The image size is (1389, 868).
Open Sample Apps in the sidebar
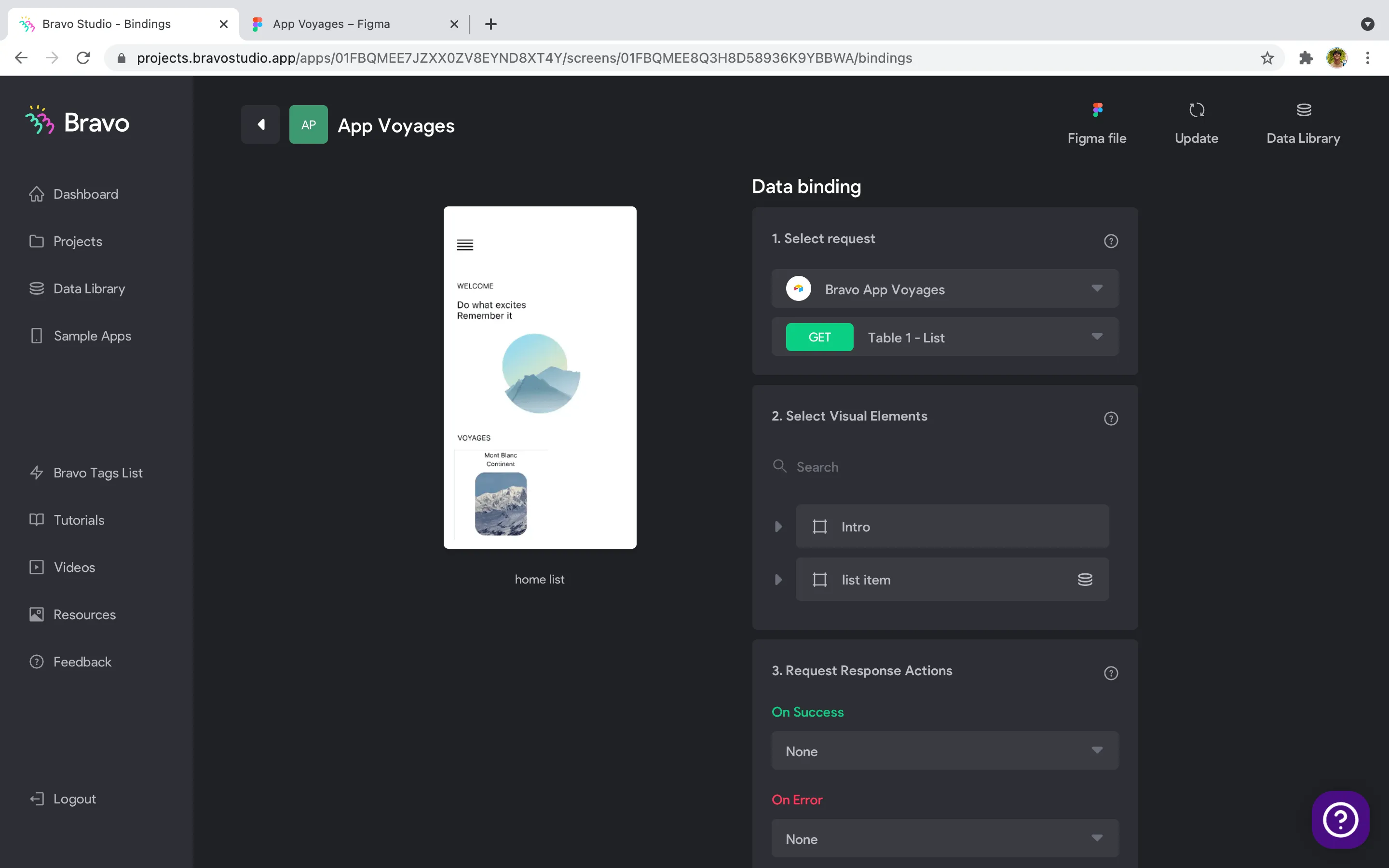pos(81,336)
